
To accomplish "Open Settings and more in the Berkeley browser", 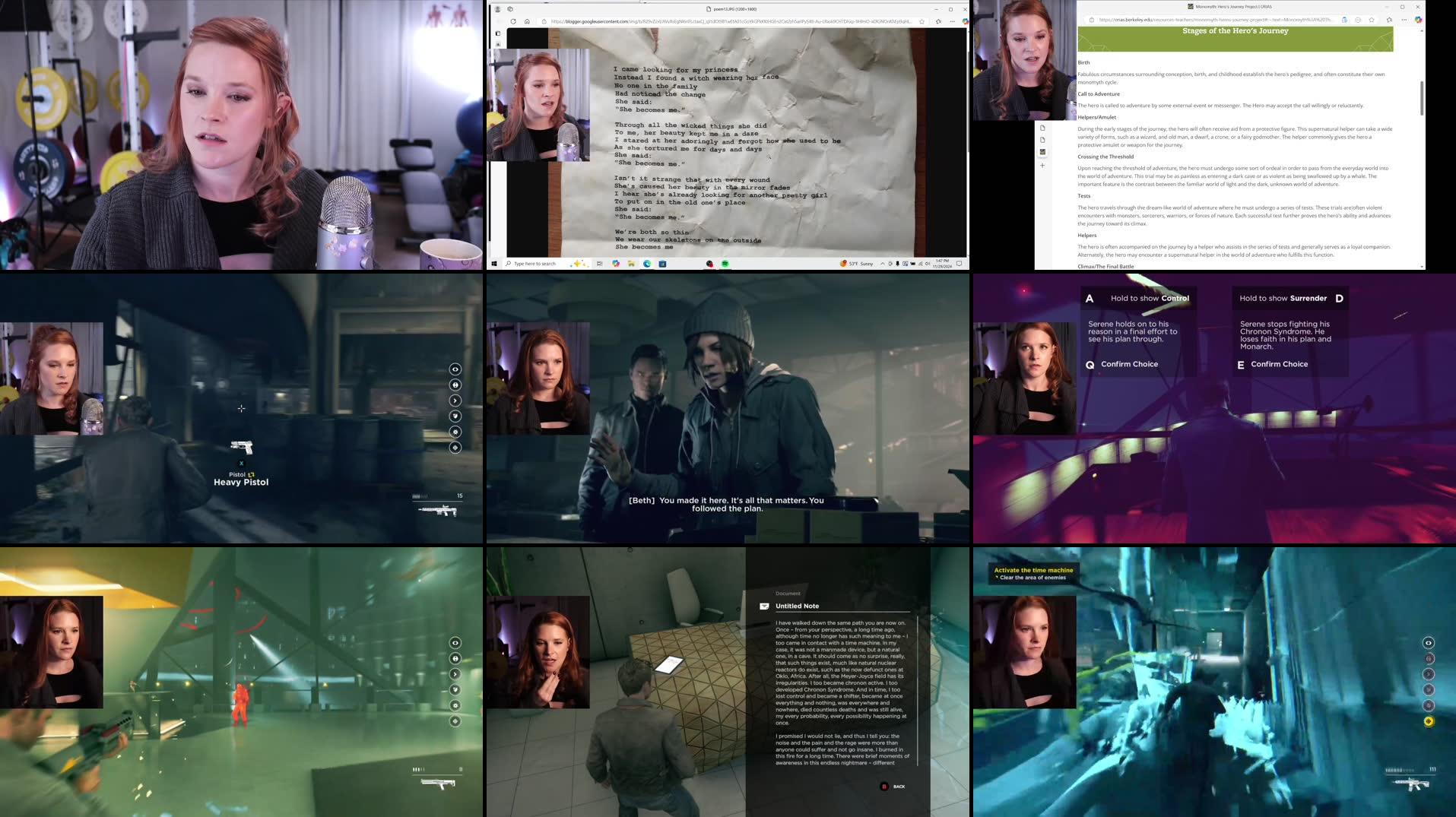I will pyautogui.click(x=1404, y=20).
